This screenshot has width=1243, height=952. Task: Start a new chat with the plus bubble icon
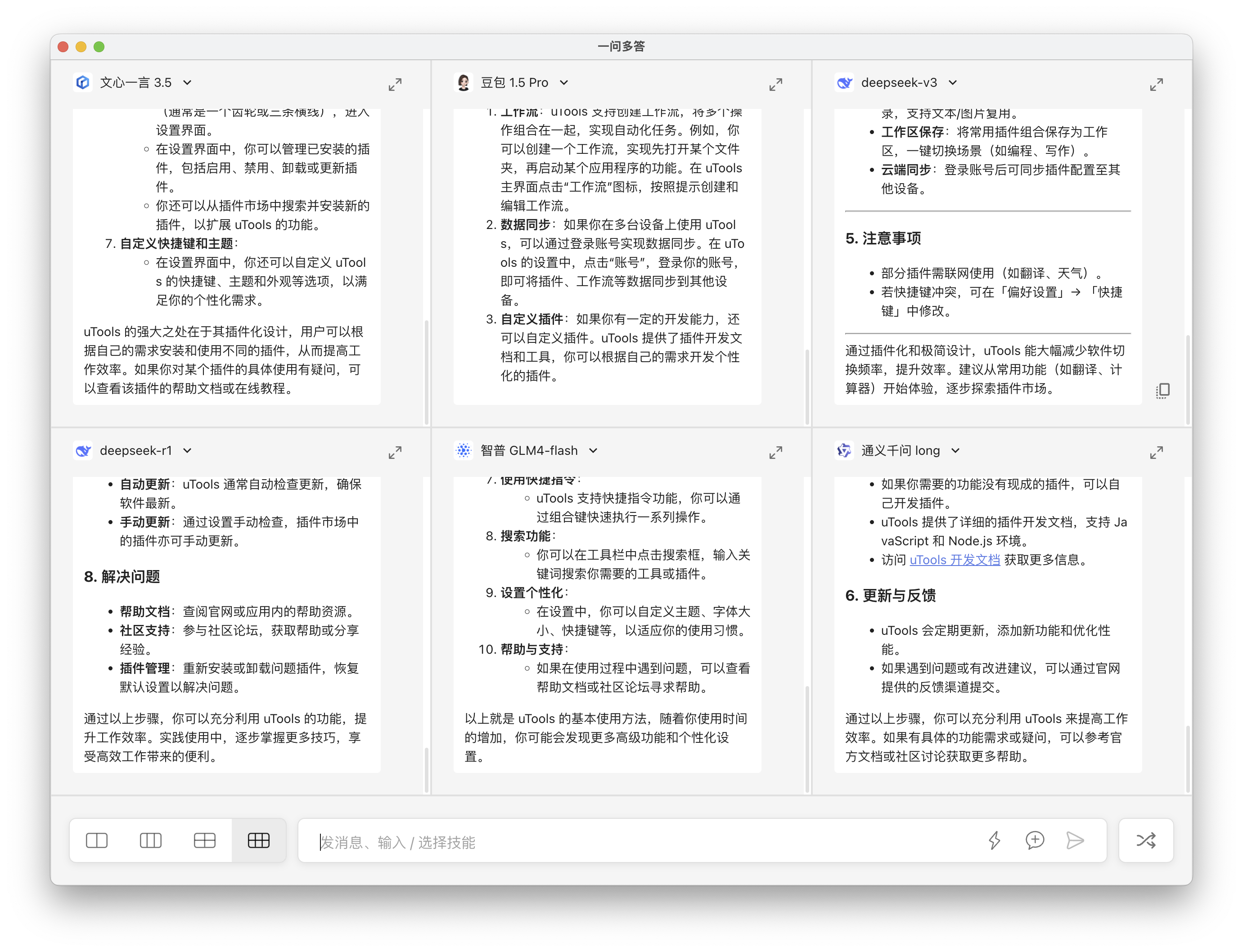(x=1035, y=840)
